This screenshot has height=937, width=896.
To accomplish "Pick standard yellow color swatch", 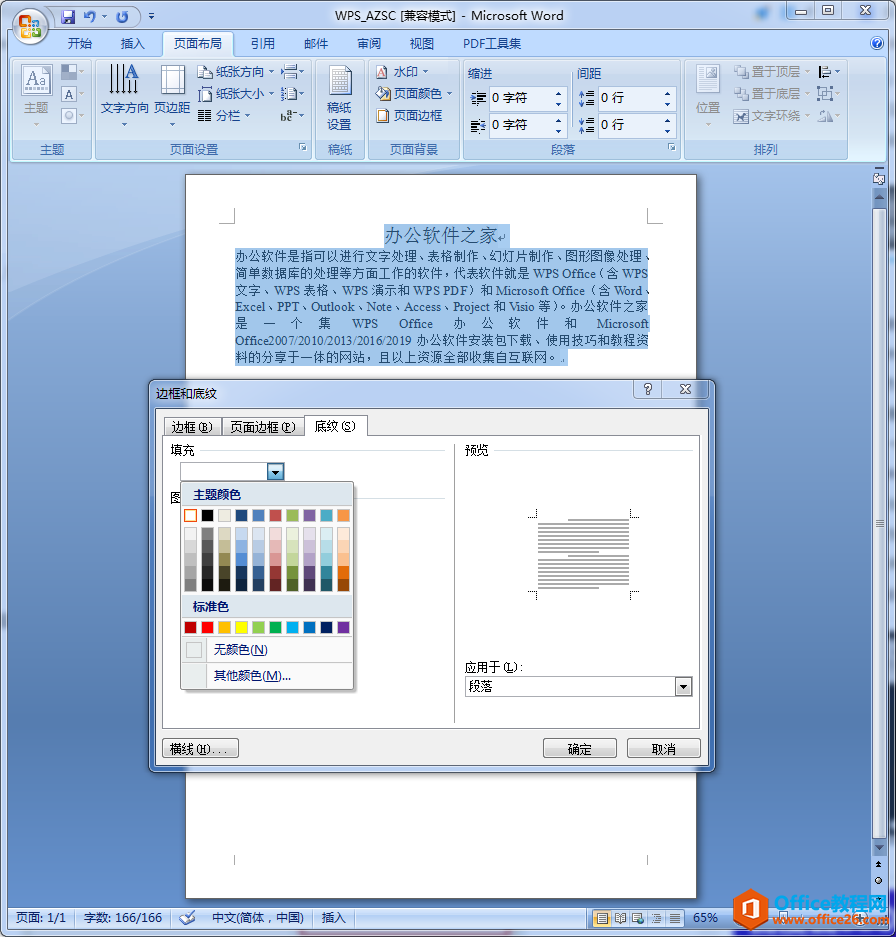I will tap(241, 627).
